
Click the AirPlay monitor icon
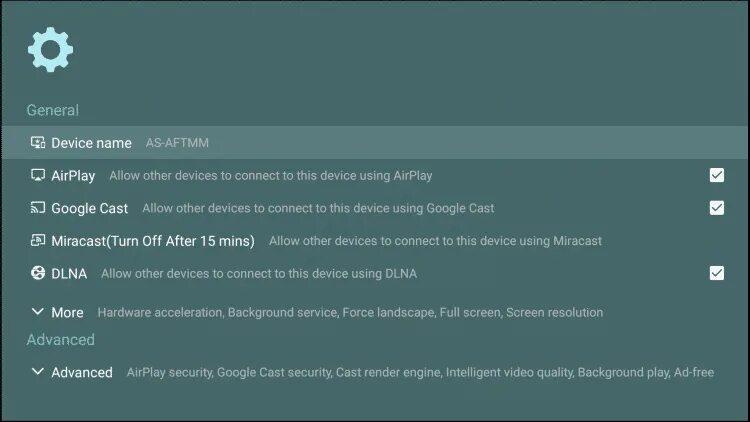point(38,175)
